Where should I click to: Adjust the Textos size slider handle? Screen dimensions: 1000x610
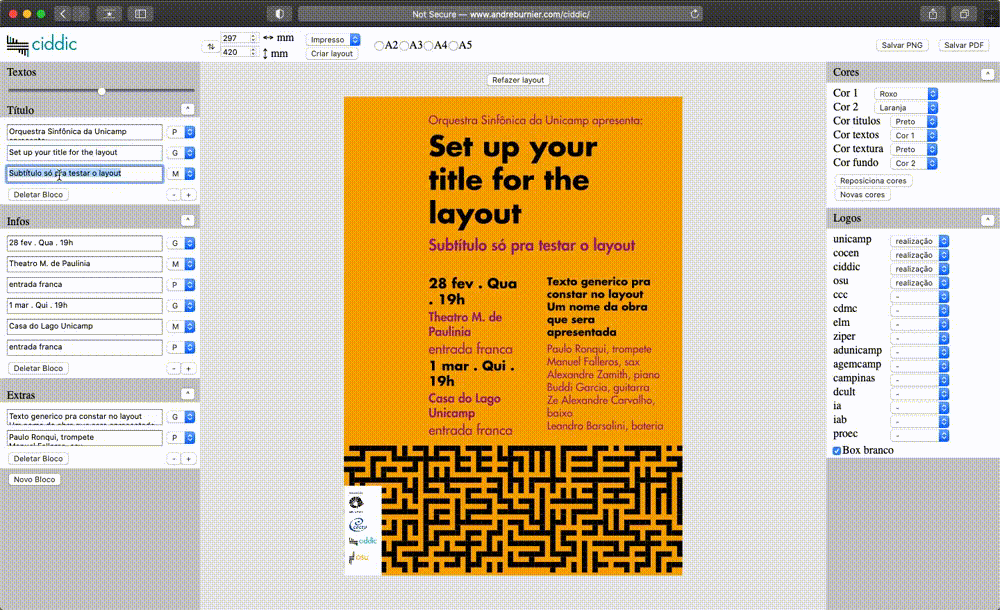[101, 91]
